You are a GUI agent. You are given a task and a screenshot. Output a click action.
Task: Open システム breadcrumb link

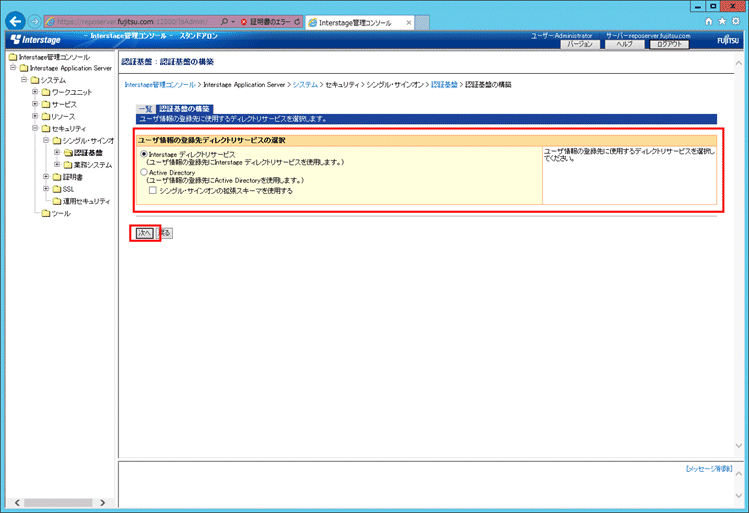(x=305, y=85)
